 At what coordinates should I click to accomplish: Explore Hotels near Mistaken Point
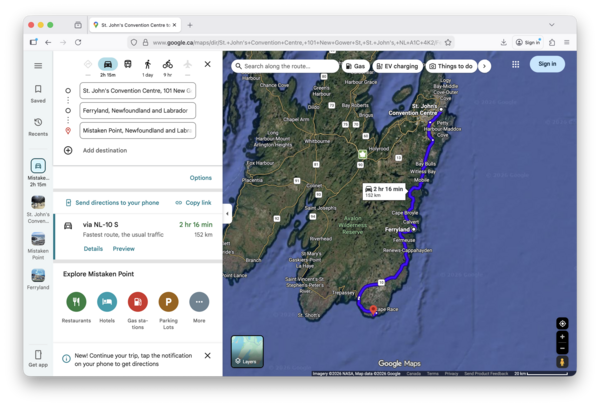click(x=107, y=302)
